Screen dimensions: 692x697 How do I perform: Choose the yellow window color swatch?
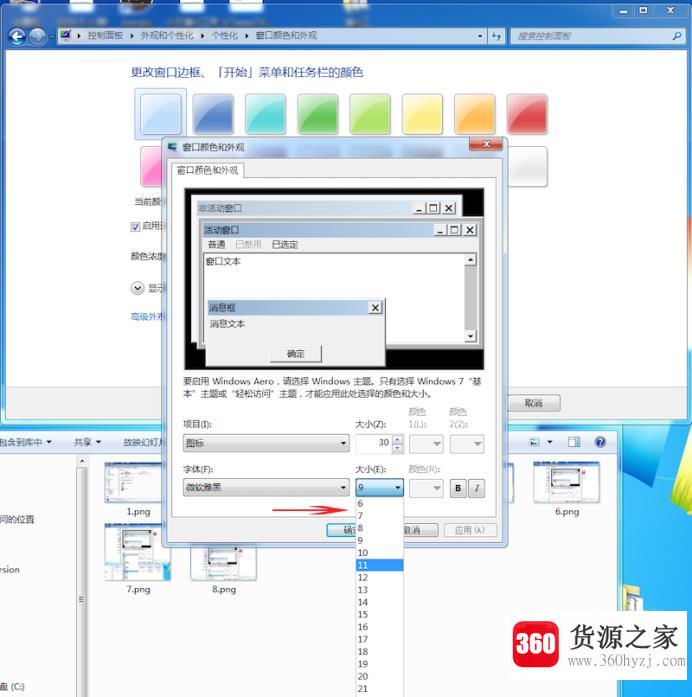point(422,114)
